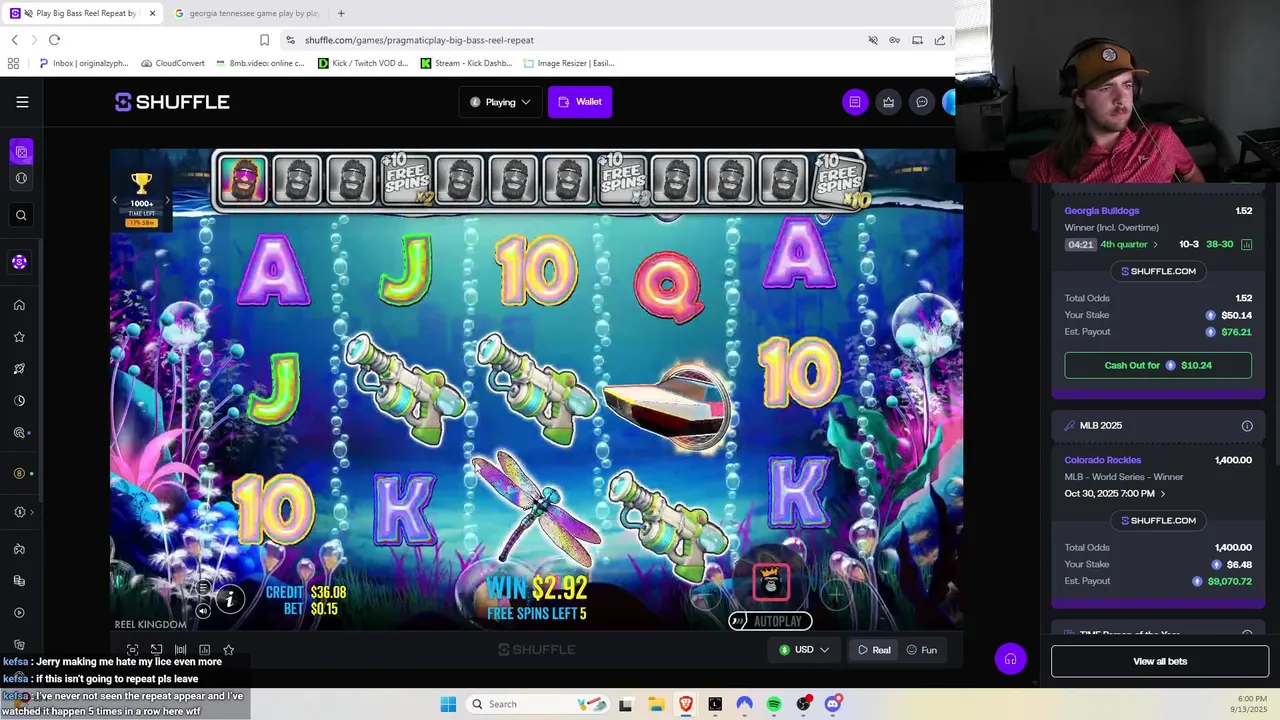The height and width of the screenshot is (720, 1280).
Task: Expand the USD currency dropdown
Action: pyautogui.click(x=805, y=650)
